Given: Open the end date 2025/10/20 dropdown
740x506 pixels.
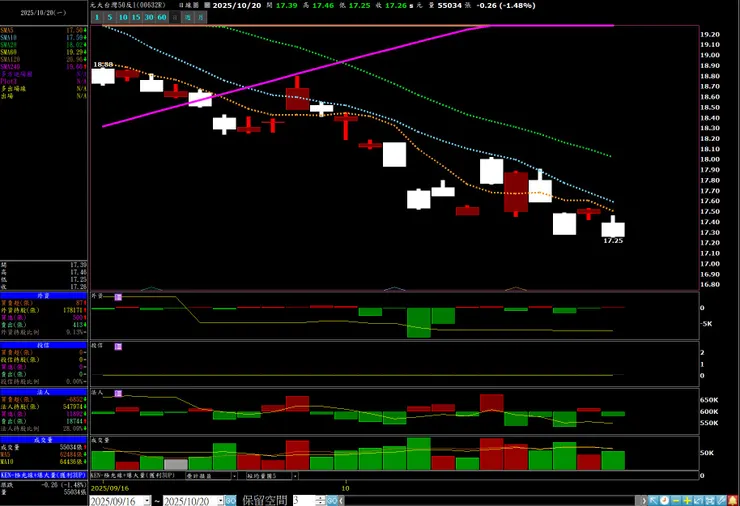Looking at the screenshot, I should (220, 501).
